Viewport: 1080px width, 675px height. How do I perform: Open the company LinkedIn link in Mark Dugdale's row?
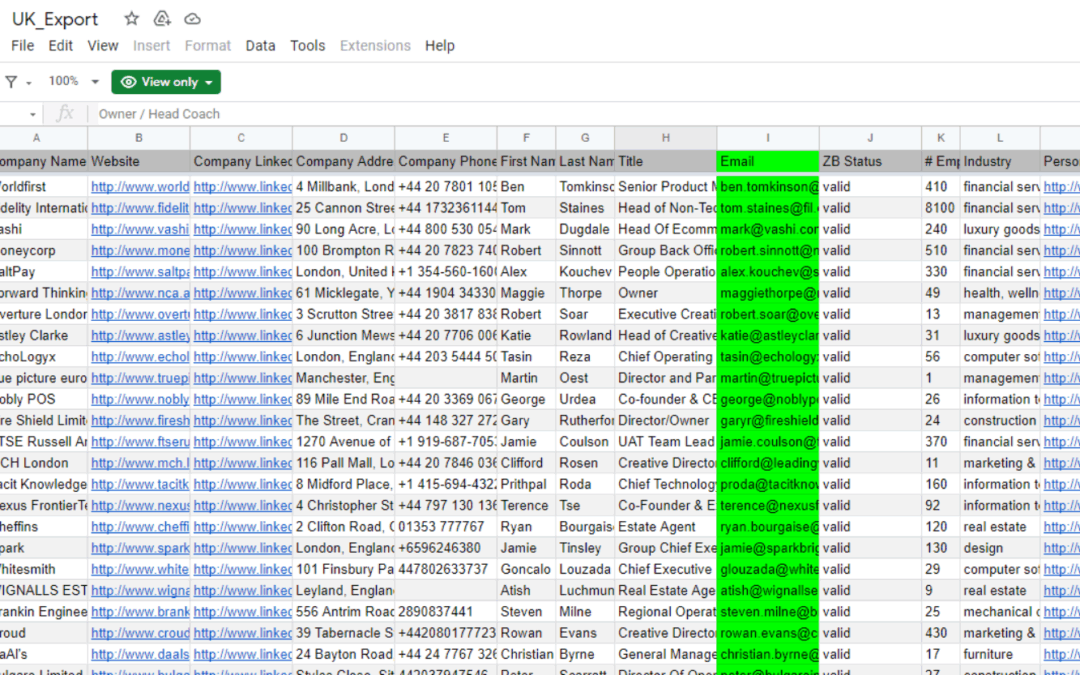click(x=242, y=229)
